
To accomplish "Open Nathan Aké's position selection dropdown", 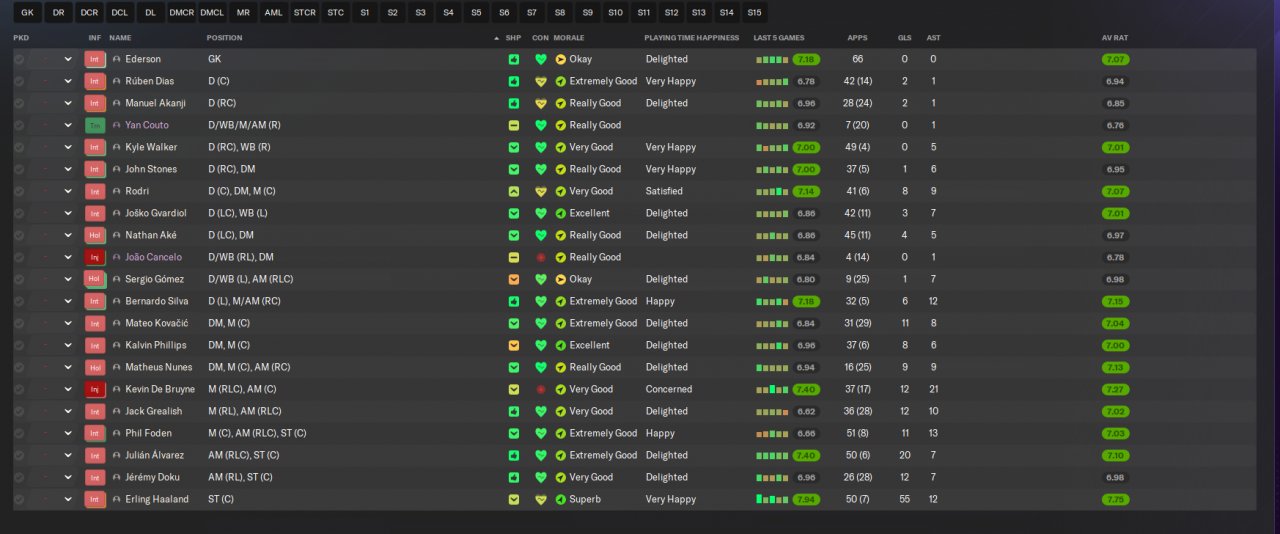I will click(68, 235).
